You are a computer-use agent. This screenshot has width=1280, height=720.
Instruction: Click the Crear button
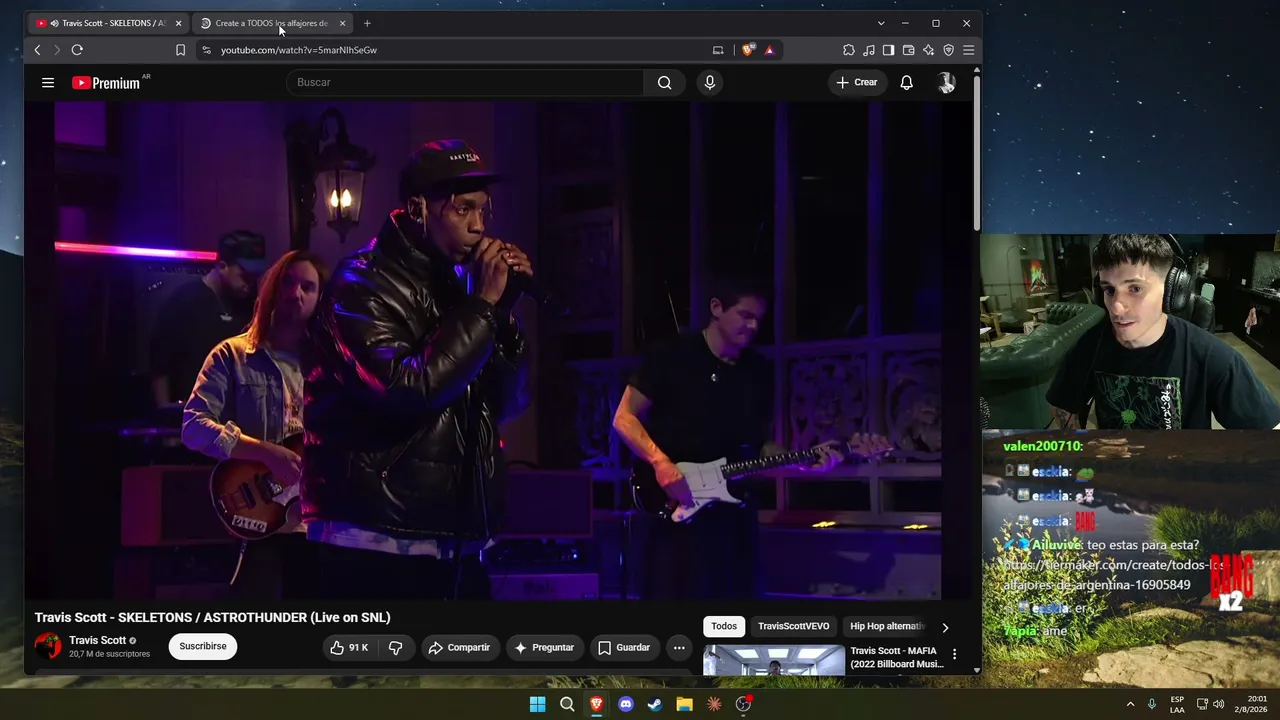(856, 82)
